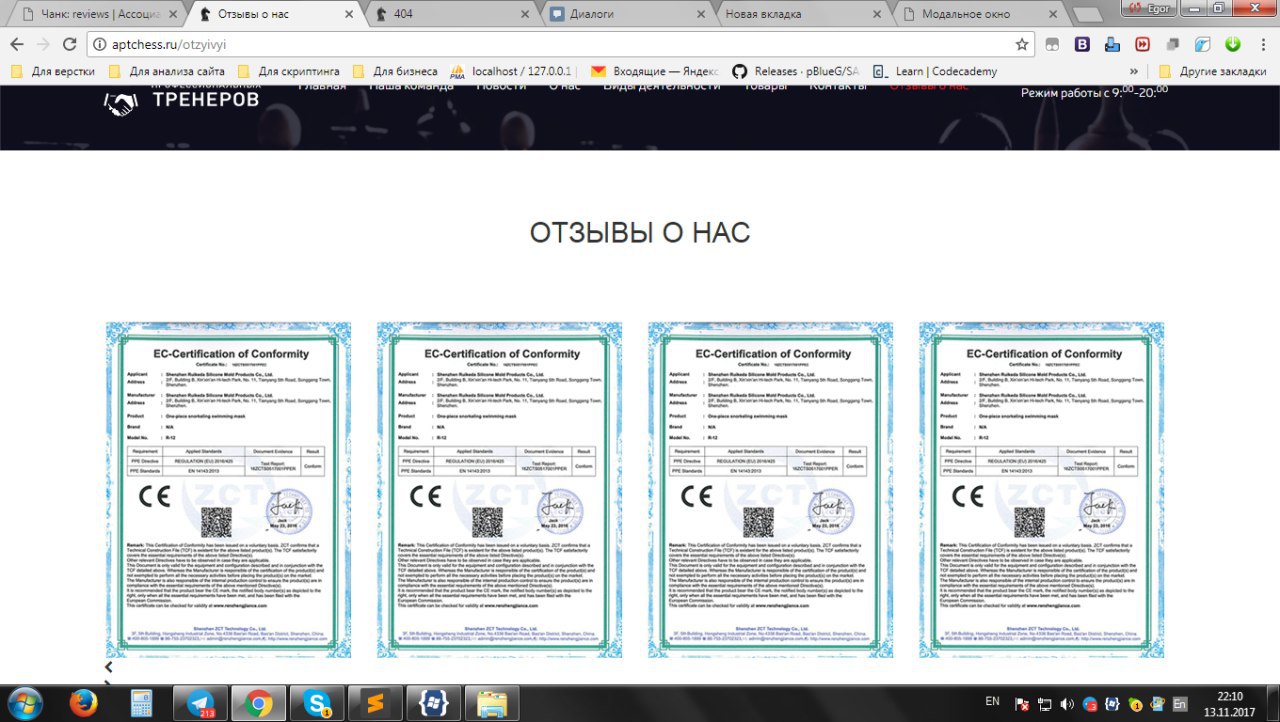Open the Для верстки bookmarks folder
This screenshot has width=1280, height=722.
tap(53, 71)
